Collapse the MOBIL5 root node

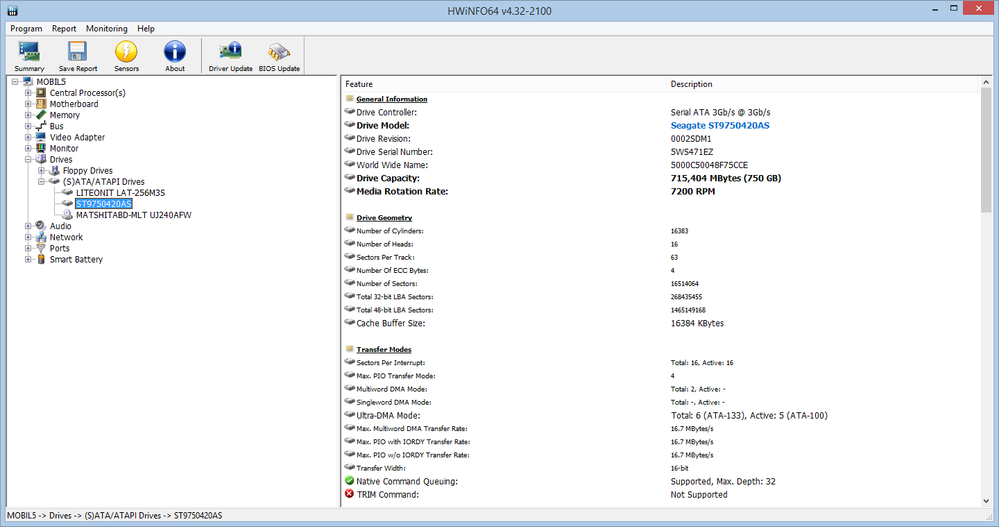[15, 82]
